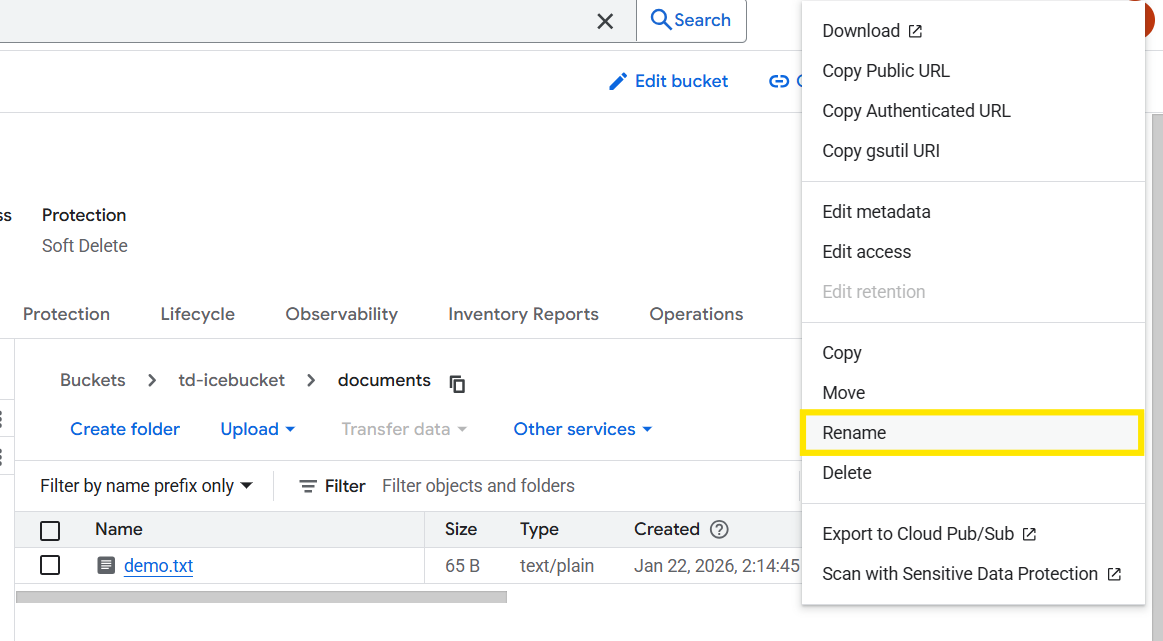Click the Filter list icon
The height and width of the screenshot is (641, 1163).
309,487
